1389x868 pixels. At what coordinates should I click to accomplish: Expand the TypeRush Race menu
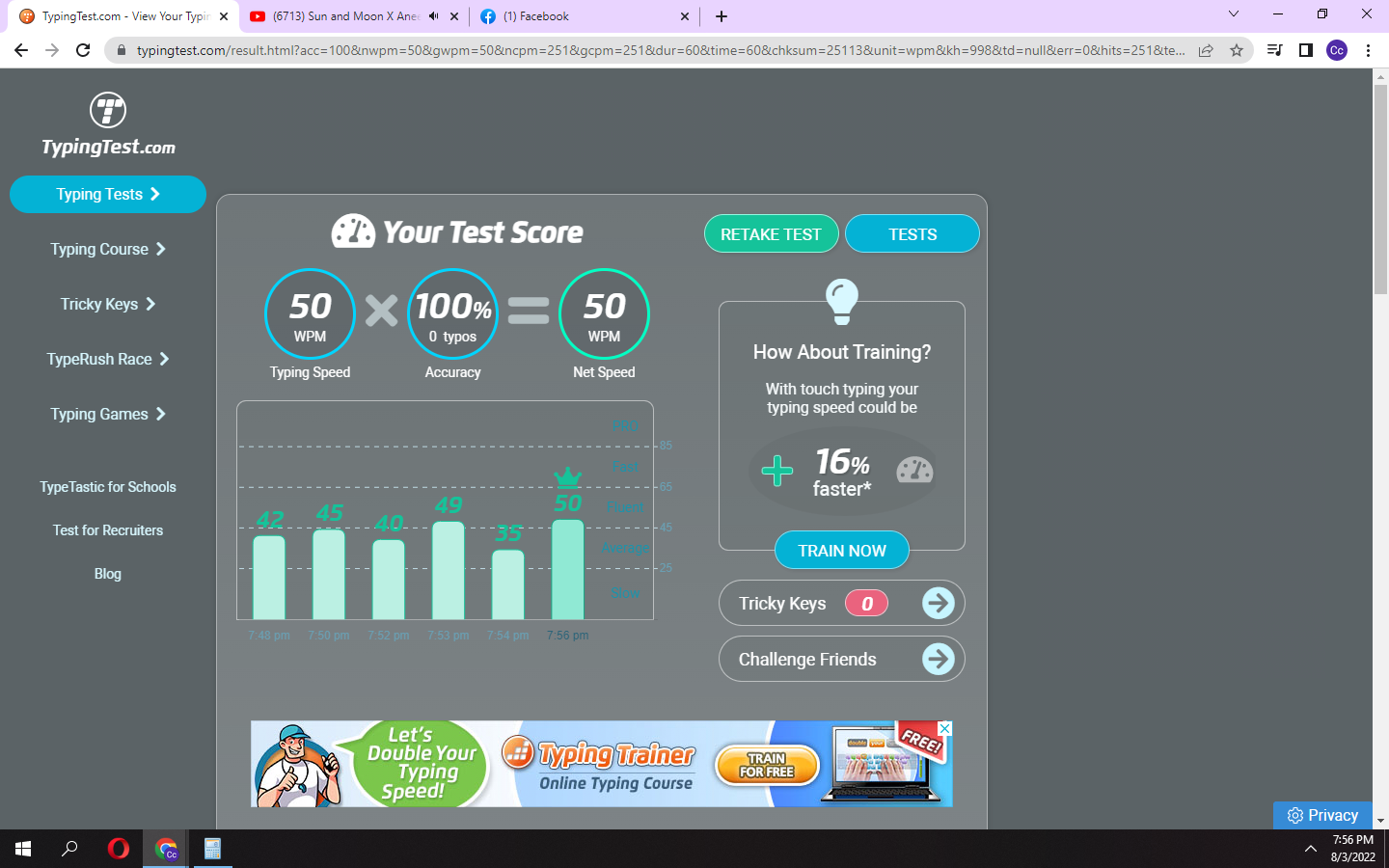[108, 359]
